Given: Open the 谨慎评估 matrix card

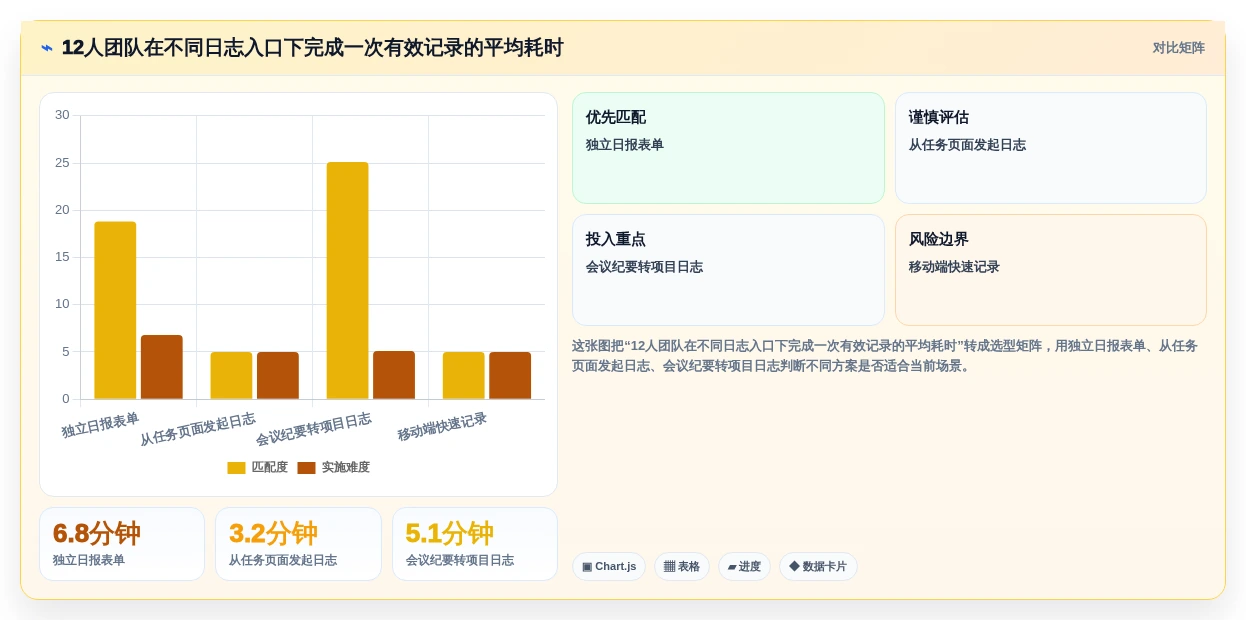Looking at the screenshot, I should [1051, 148].
